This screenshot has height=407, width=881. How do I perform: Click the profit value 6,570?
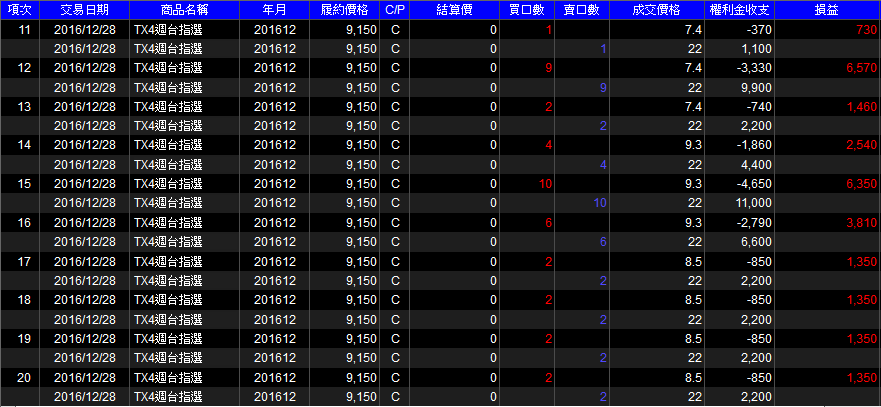[x=861, y=68]
